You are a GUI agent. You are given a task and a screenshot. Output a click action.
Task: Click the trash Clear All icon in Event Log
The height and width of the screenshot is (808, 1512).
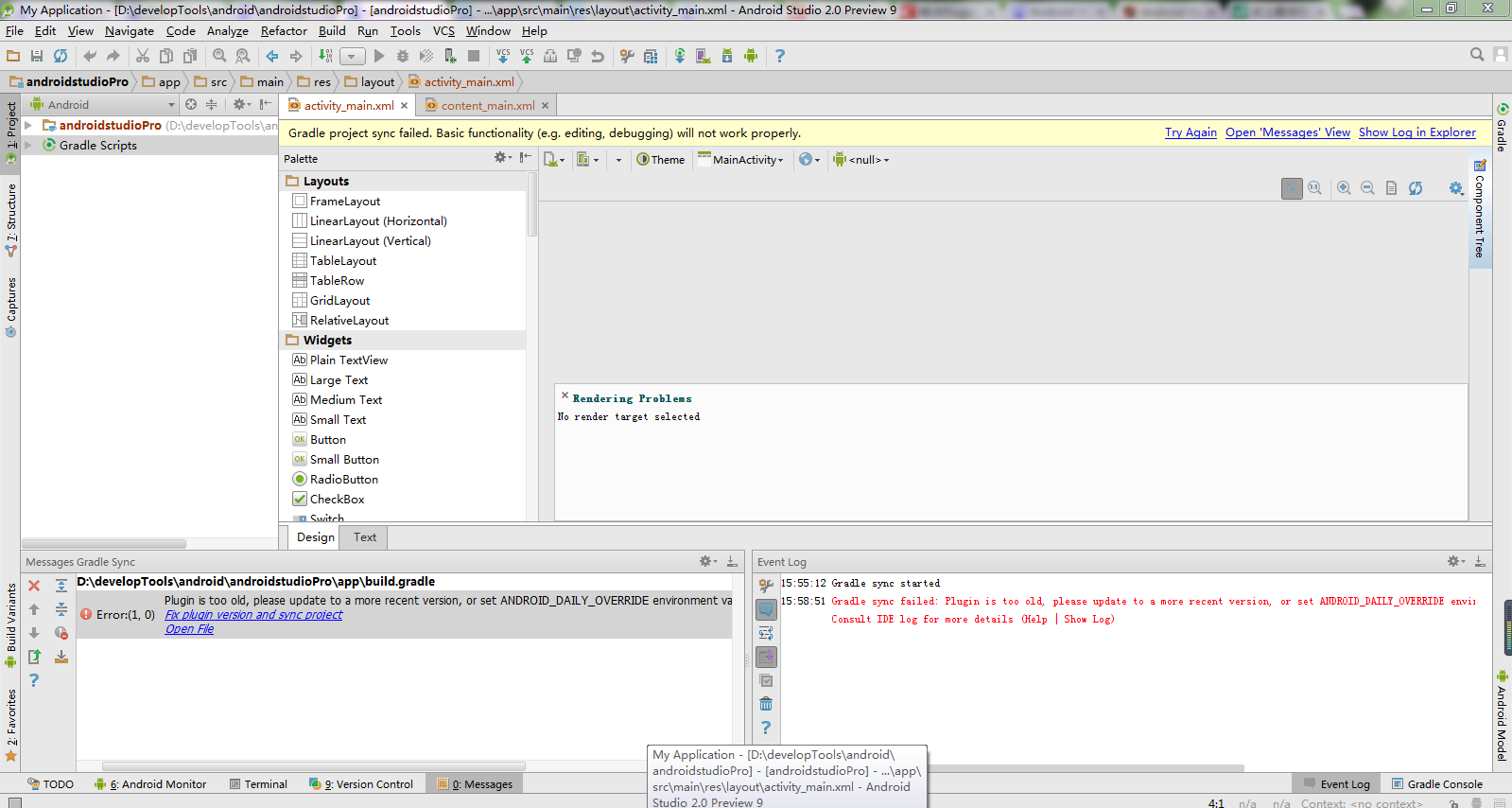[x=766, y=704]
